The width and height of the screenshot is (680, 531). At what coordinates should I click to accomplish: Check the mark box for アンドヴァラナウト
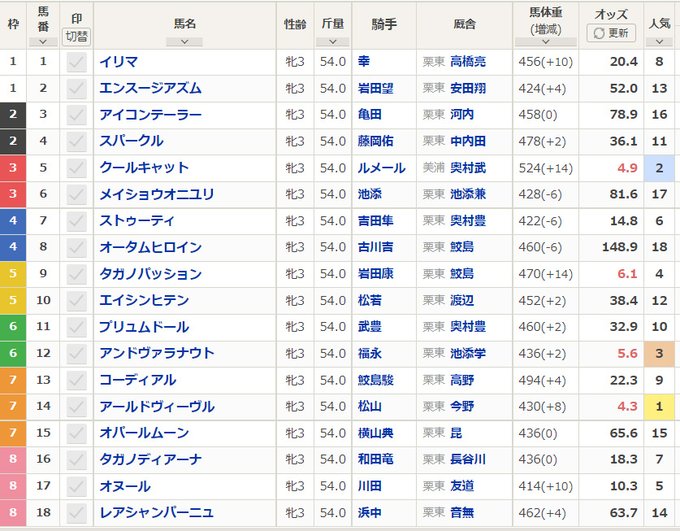point(76,353)
